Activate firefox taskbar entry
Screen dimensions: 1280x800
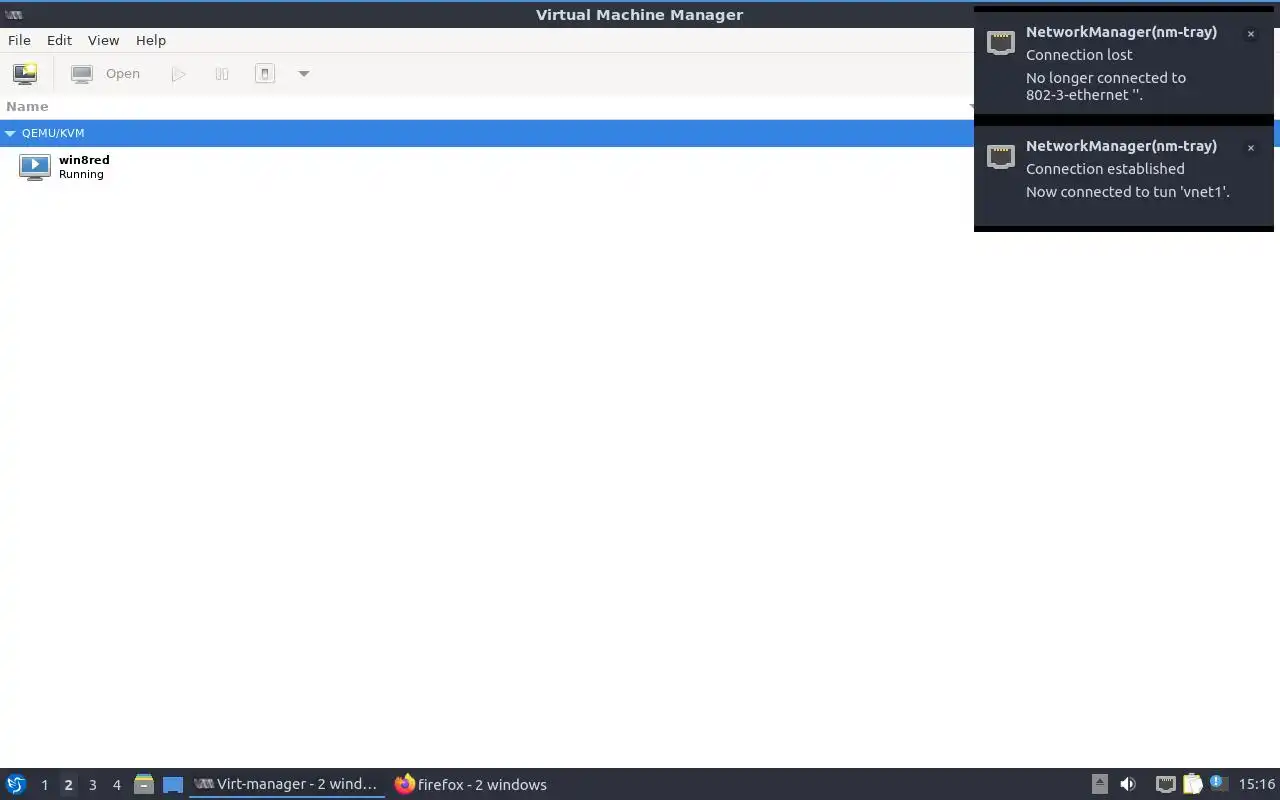tap(471, 784)
